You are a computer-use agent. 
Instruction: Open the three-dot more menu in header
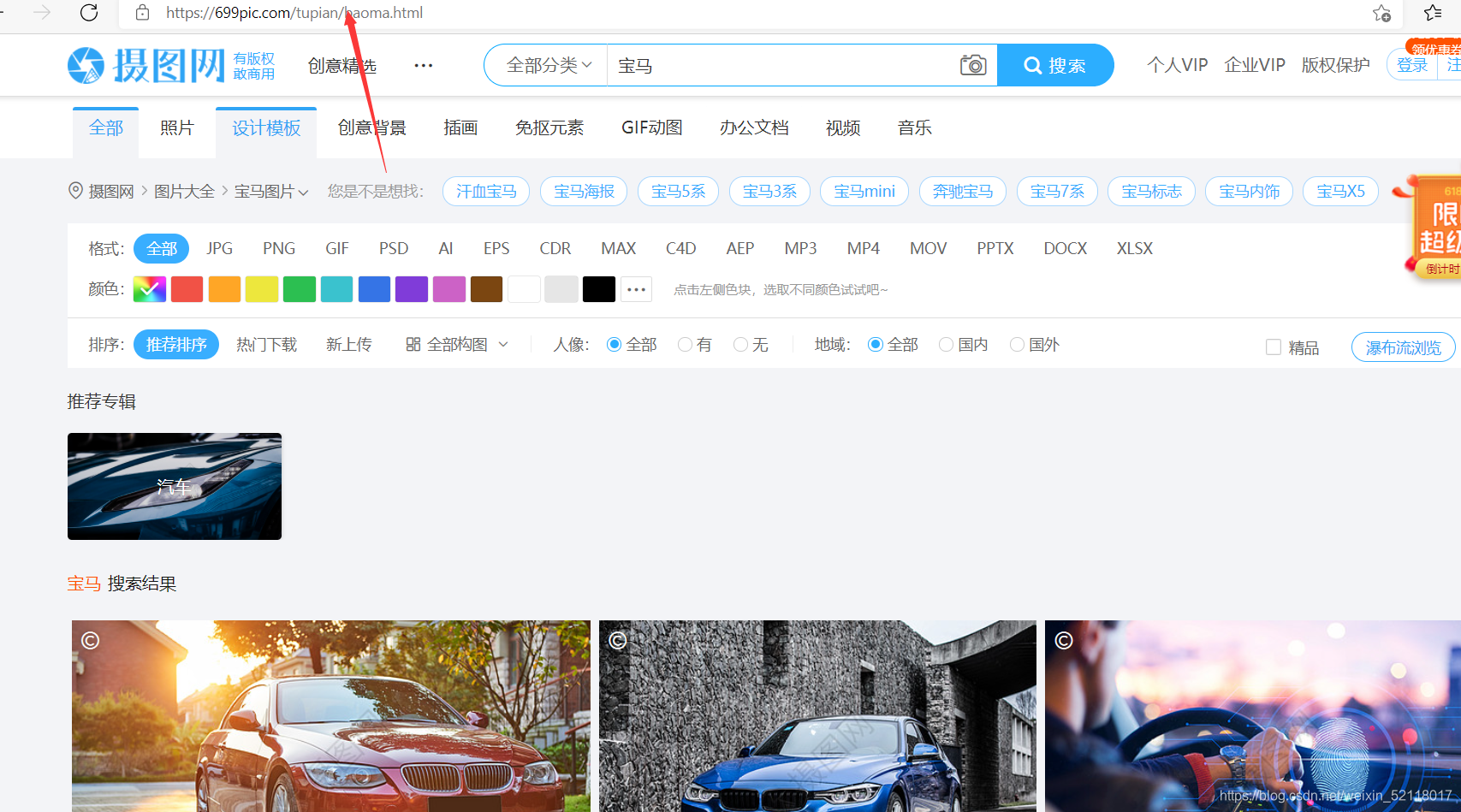424,65
